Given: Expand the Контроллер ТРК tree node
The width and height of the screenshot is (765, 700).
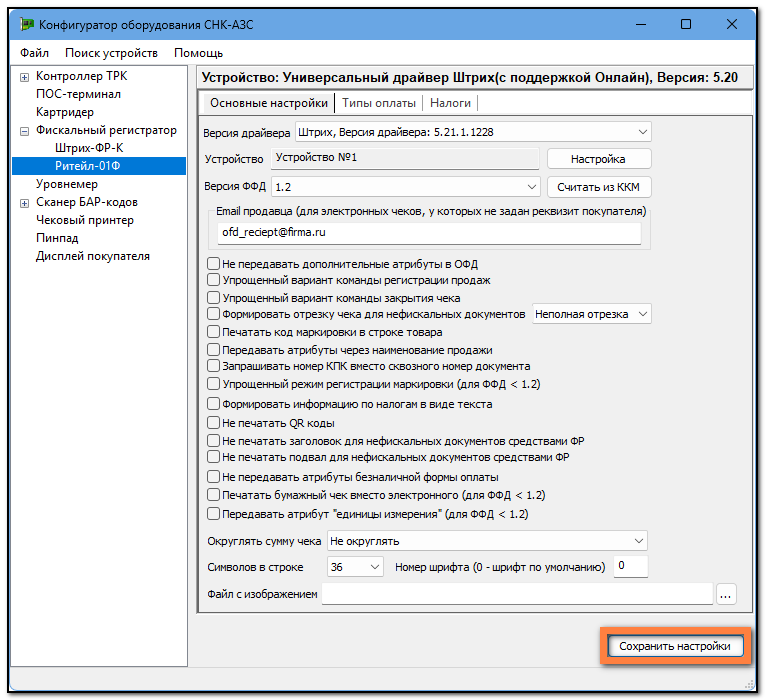Looking at the screenshot, I should point(24,77).
